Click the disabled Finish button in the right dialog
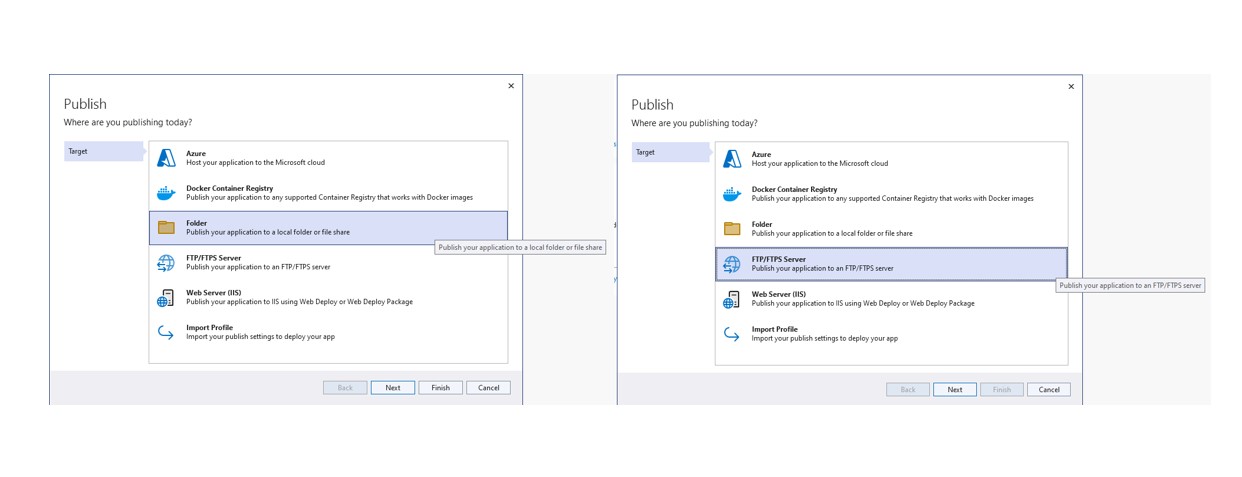Screen dimensions: 1242x477 [x=1002, y=390]
